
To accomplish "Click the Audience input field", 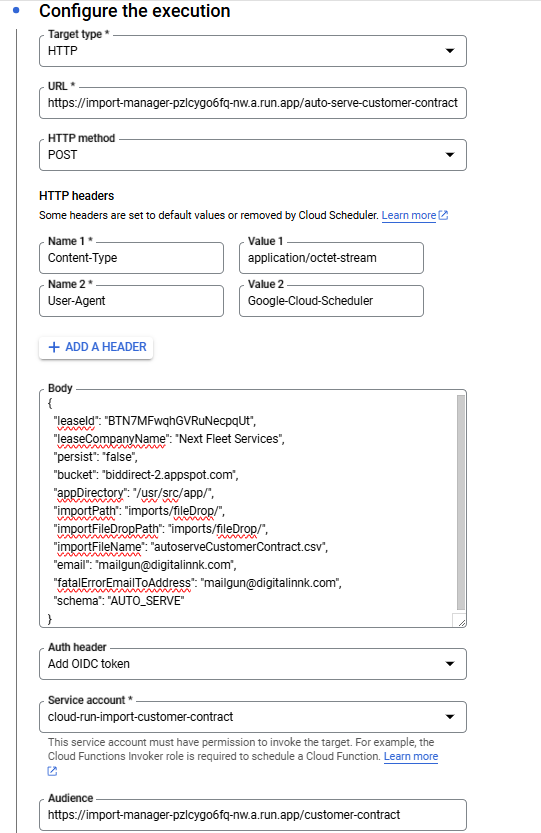I will [253, 815].
